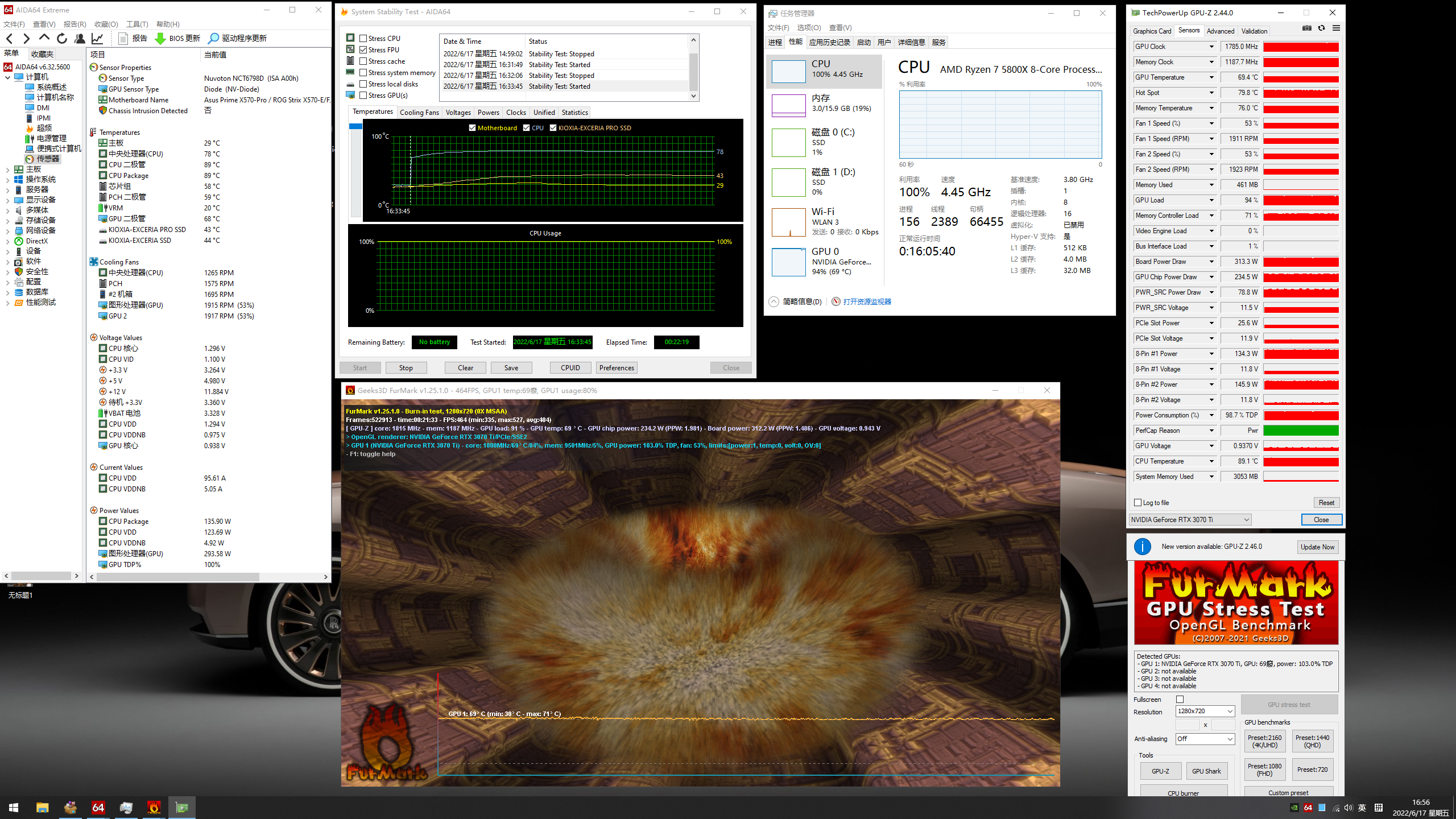
Task: Select DirectX node in AIDA64 tree
Action: point(31,241)
